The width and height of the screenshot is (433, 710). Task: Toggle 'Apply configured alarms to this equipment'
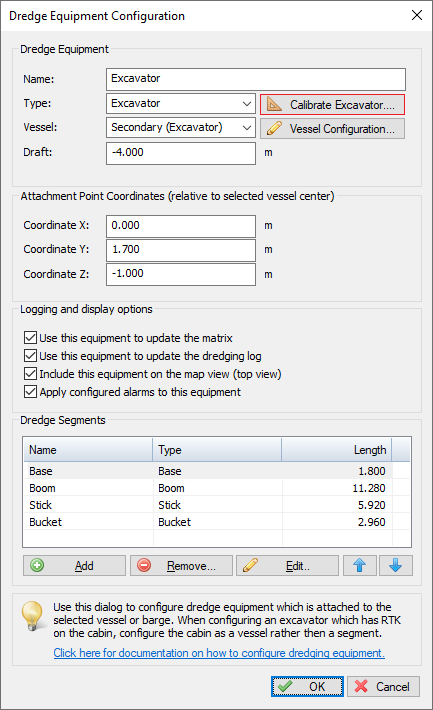pos(30,392)
